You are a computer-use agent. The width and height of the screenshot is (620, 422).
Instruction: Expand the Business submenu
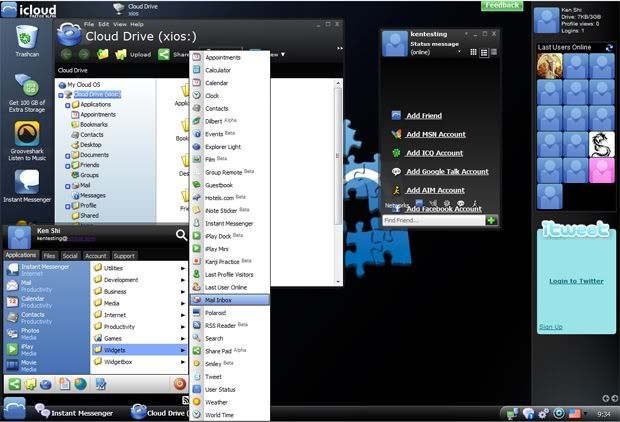pos(139,291)
